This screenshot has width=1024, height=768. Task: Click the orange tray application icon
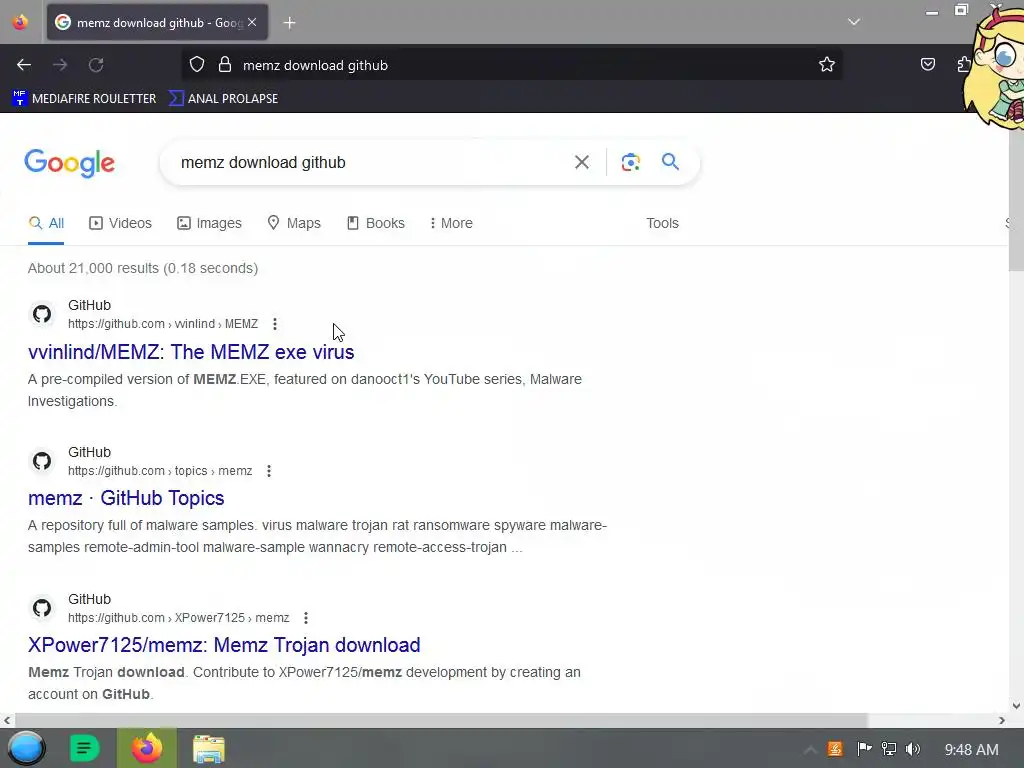[835, 748]
